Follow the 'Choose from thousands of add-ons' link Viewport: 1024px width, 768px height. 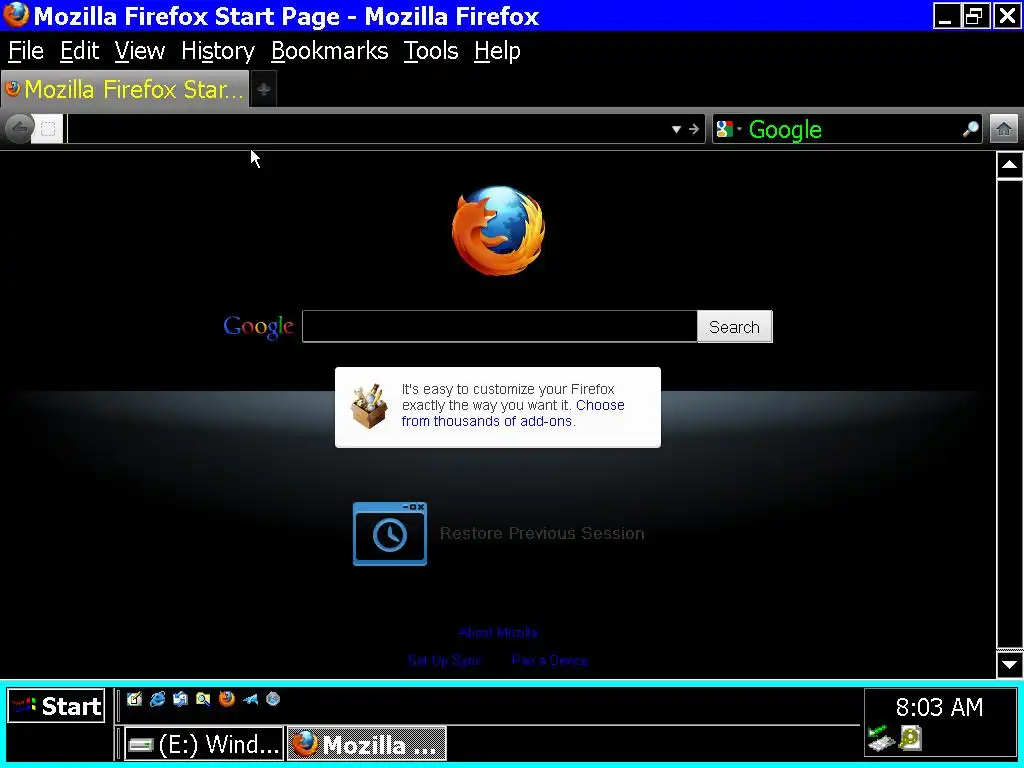tap(513, 413)
